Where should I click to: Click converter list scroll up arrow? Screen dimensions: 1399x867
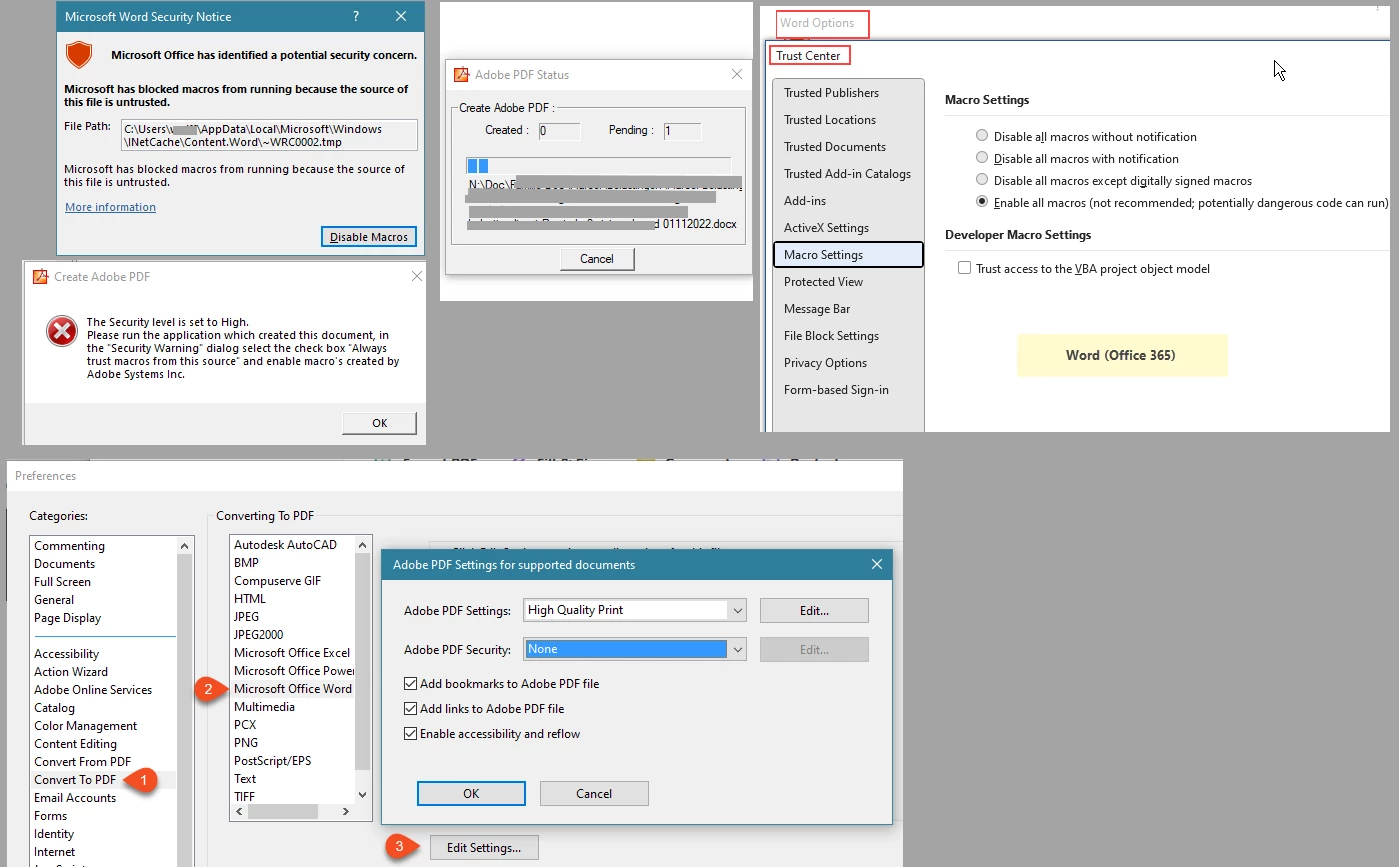pos(363,545)
